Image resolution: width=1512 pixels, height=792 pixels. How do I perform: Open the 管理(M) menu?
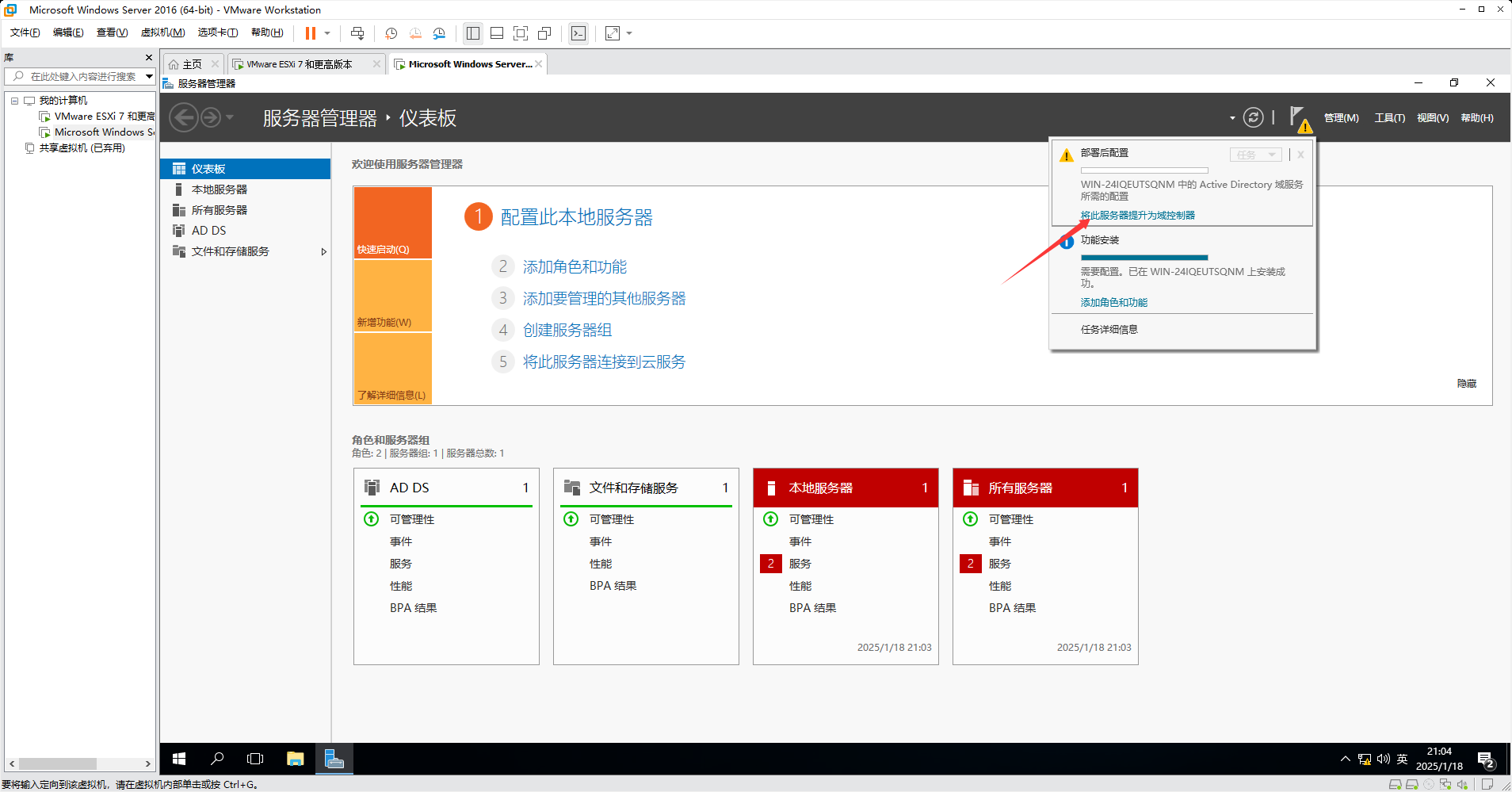(1341, 118)
